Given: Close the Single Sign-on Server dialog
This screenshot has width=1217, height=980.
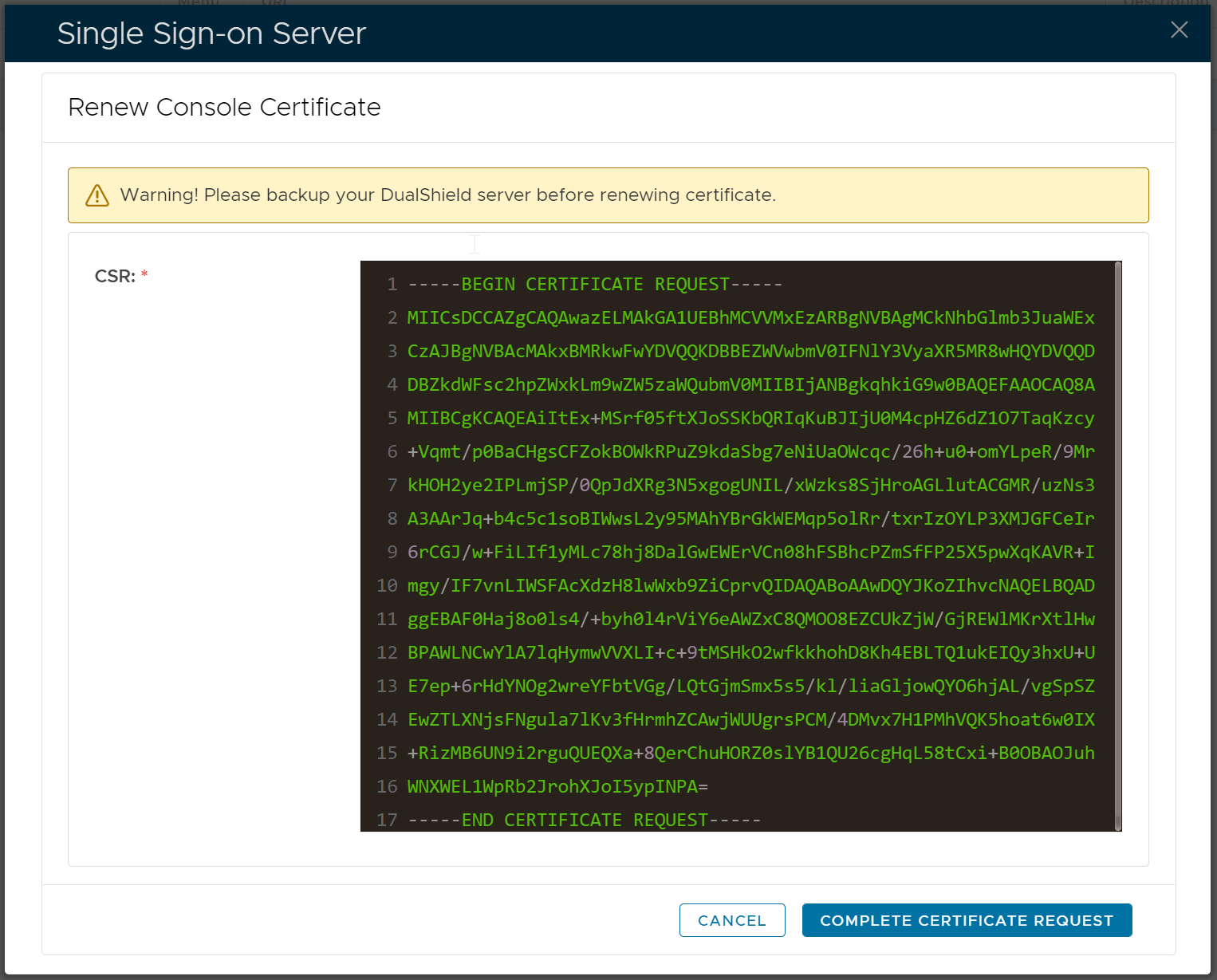Looking at the screenshot, I should pos(1179,30).
